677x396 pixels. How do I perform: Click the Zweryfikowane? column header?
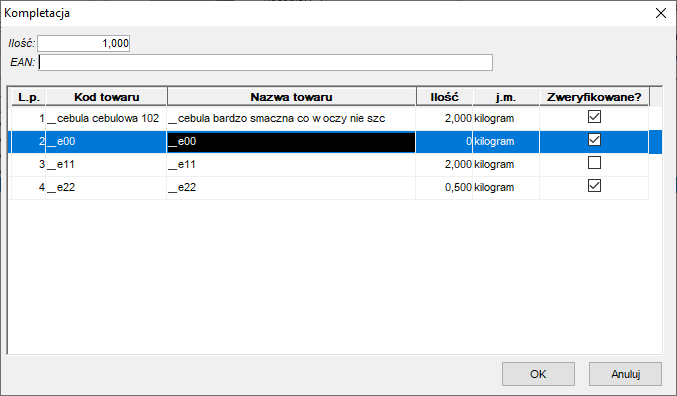point(594,97)
